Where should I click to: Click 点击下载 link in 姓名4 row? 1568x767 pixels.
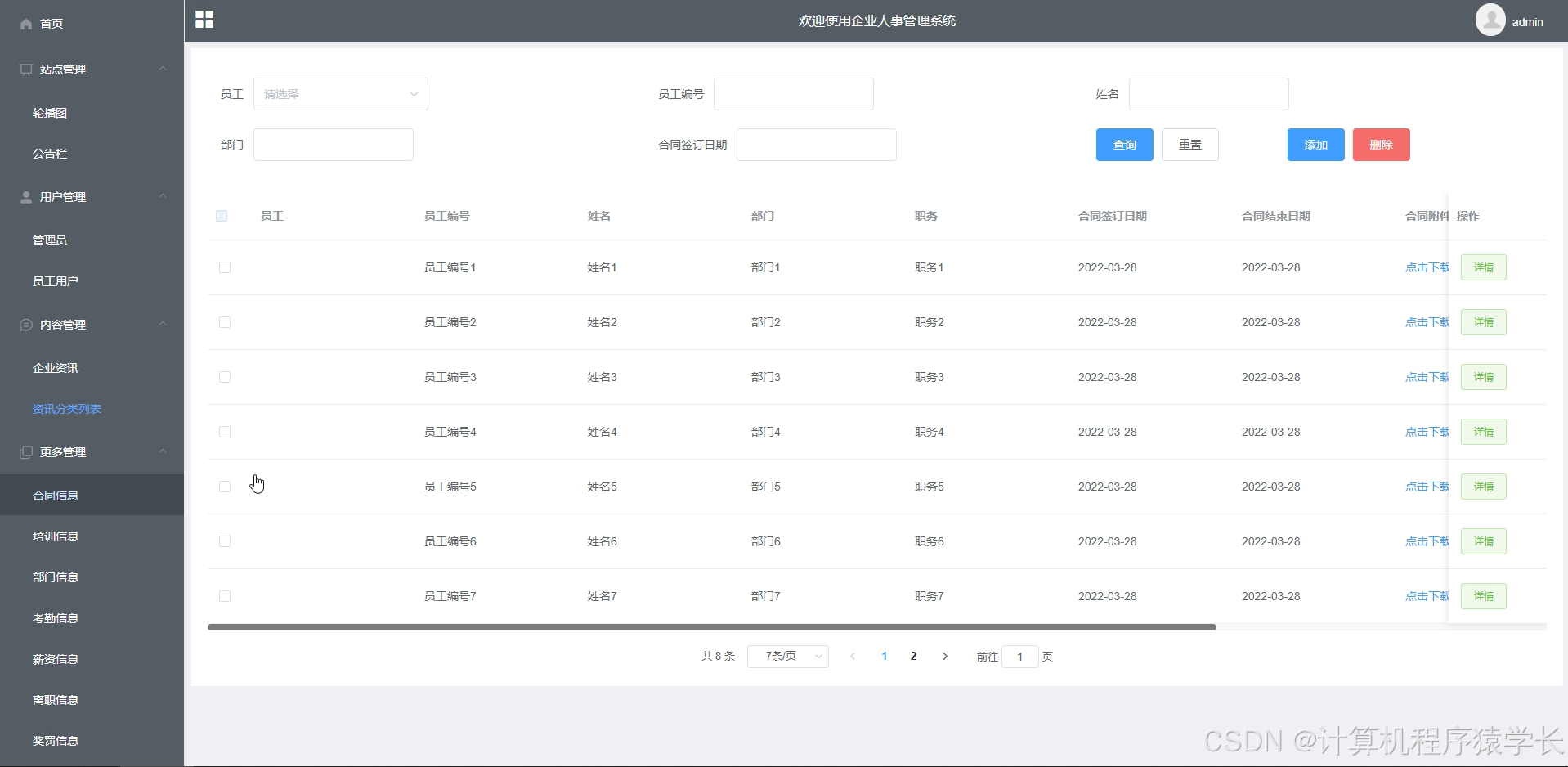1427,432
